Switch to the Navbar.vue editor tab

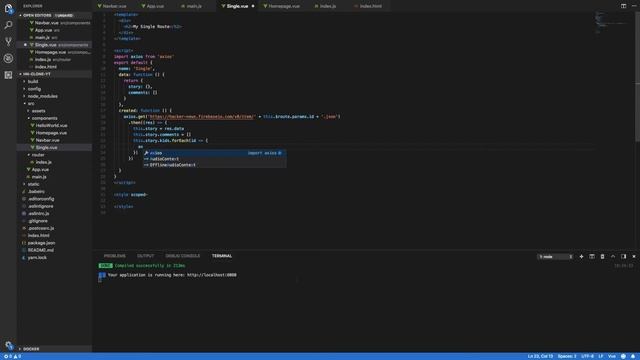pos(114,6)
